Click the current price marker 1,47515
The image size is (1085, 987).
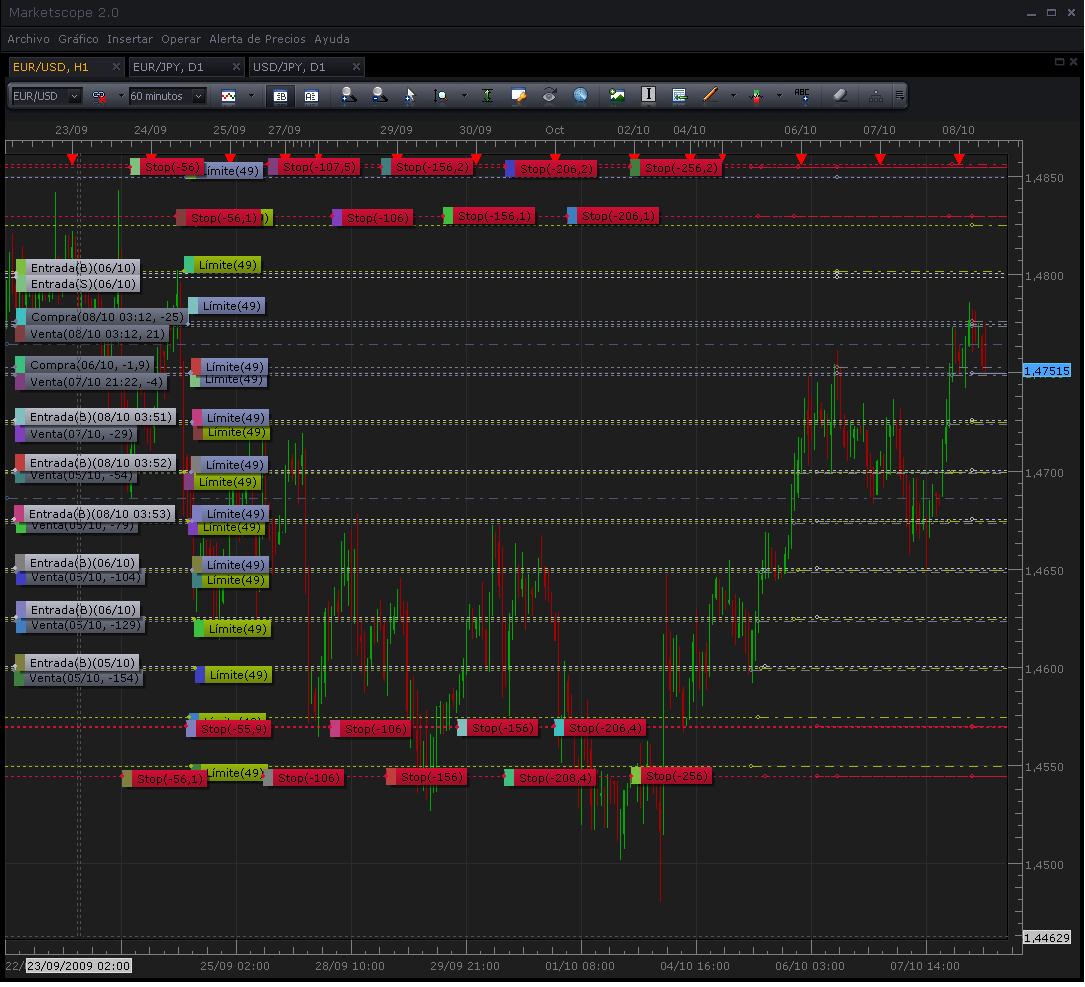[1046, 371]
